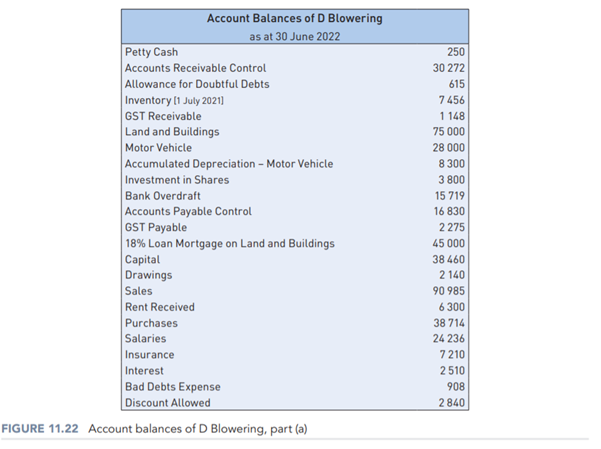Click the Capital value 38 460
This screenshot has height=449, width=601.
449,259
